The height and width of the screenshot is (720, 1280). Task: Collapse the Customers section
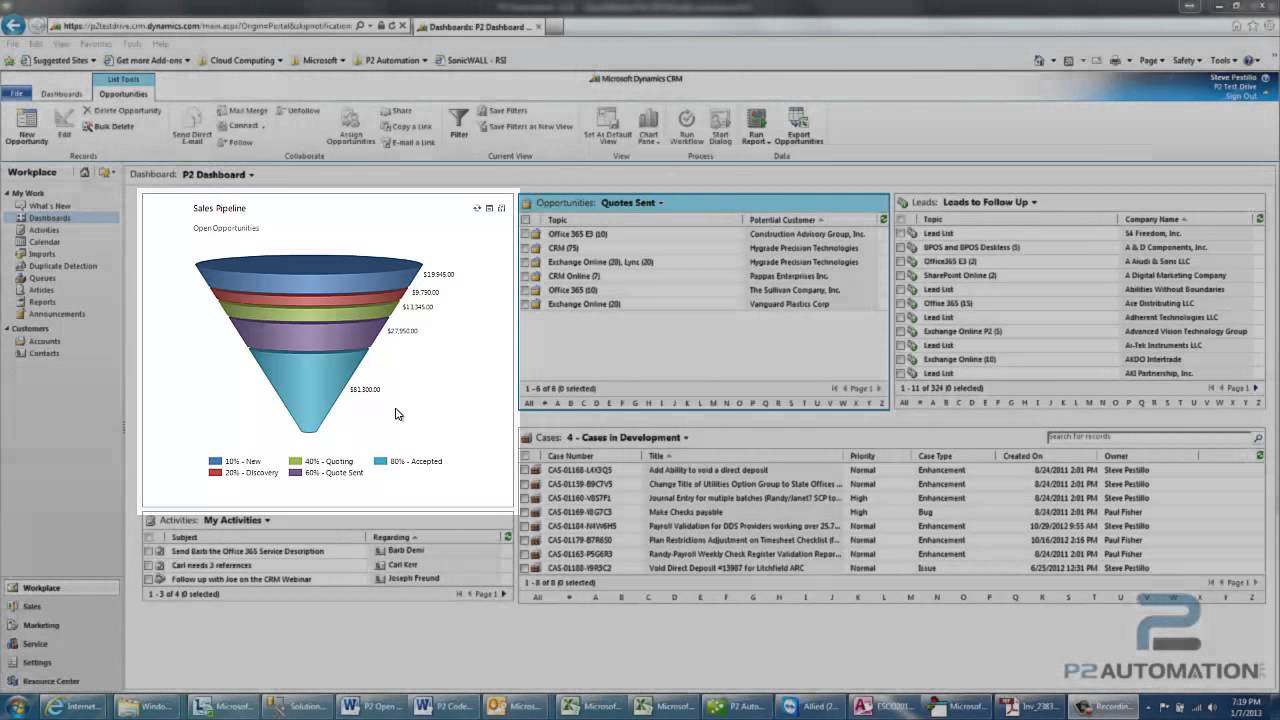click(x=7, y=328)
